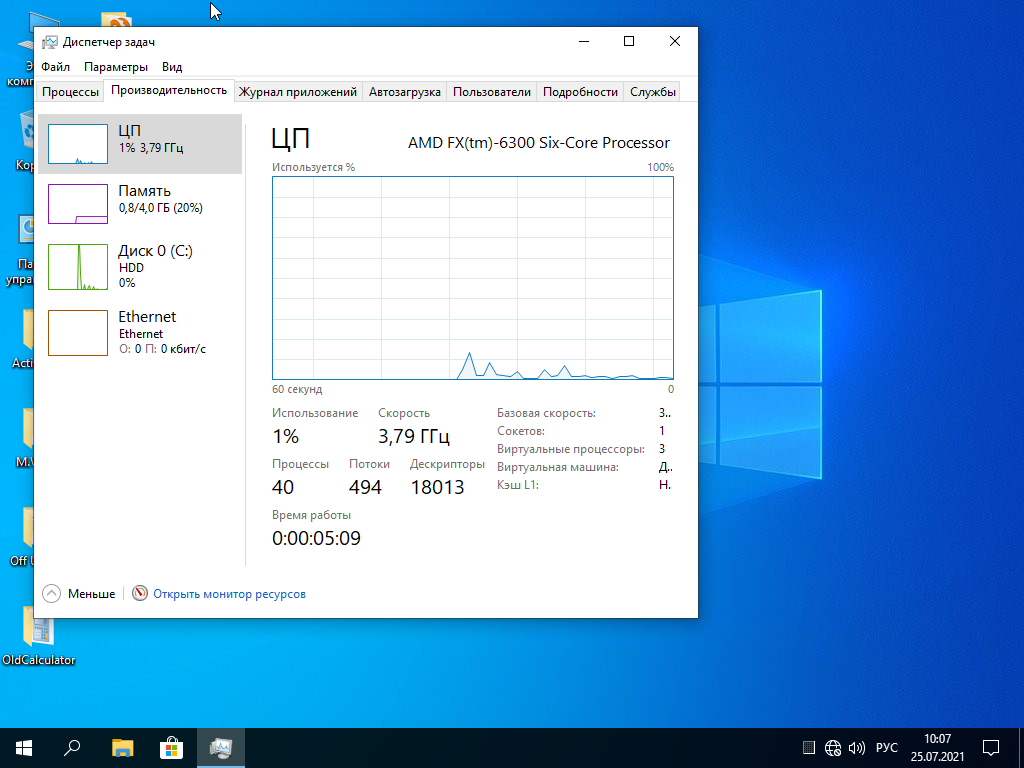Open File Explorer from the taskbar
Viewport: 1024px width, 768px height.
point(122,748)
